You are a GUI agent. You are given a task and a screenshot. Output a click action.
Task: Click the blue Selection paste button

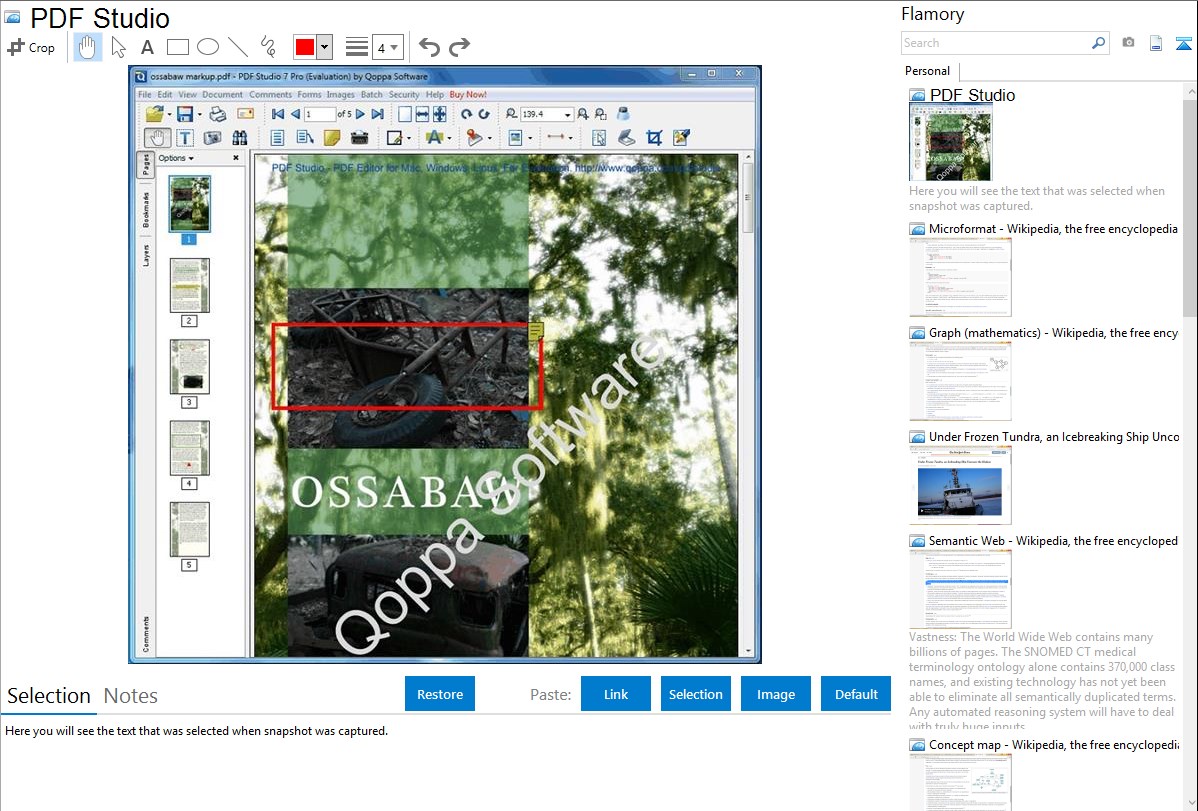pyautogui.click(x=695, y=694)
